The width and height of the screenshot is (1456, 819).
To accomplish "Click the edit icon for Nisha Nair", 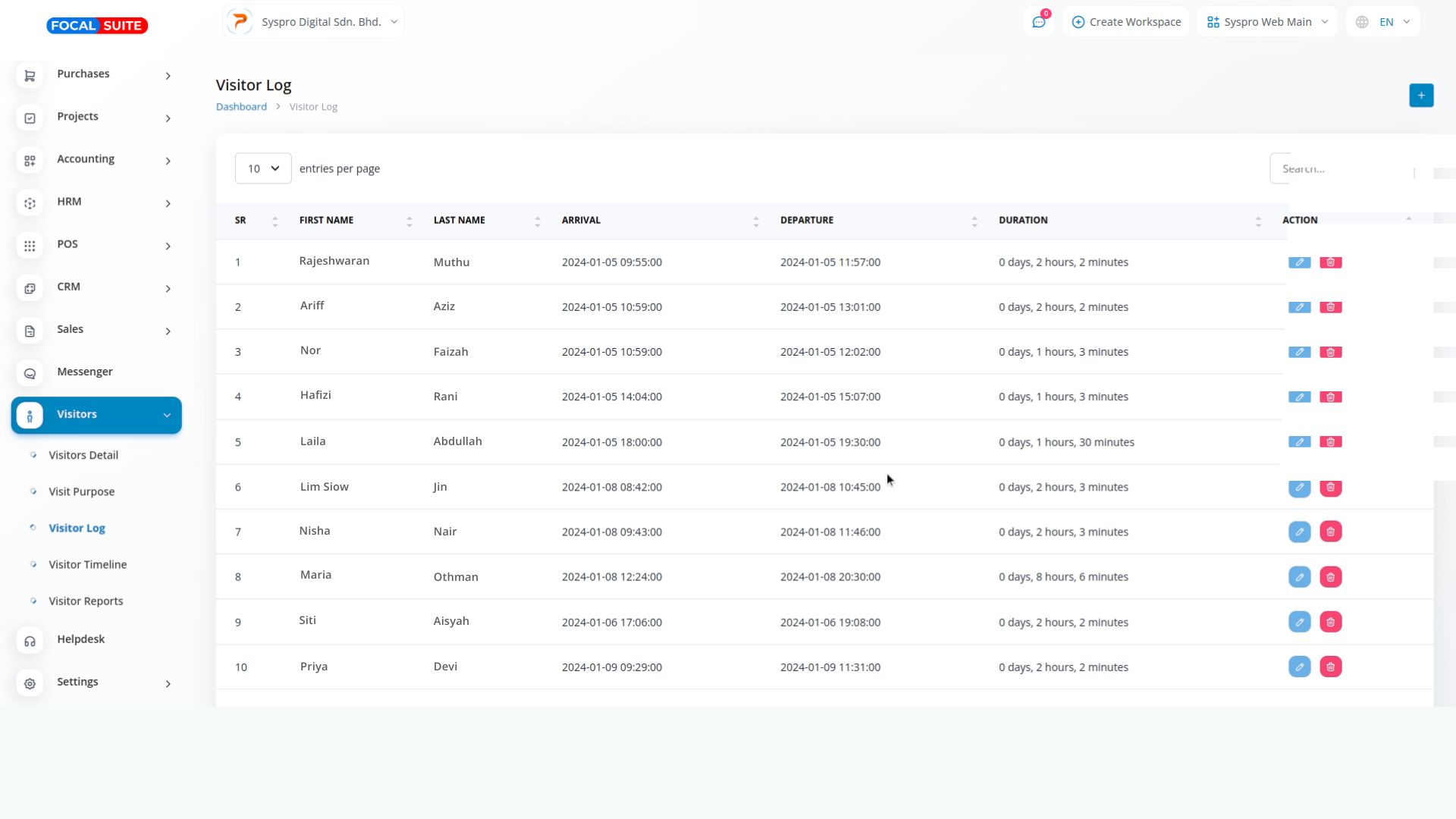I will click(x=1299, y=532).
